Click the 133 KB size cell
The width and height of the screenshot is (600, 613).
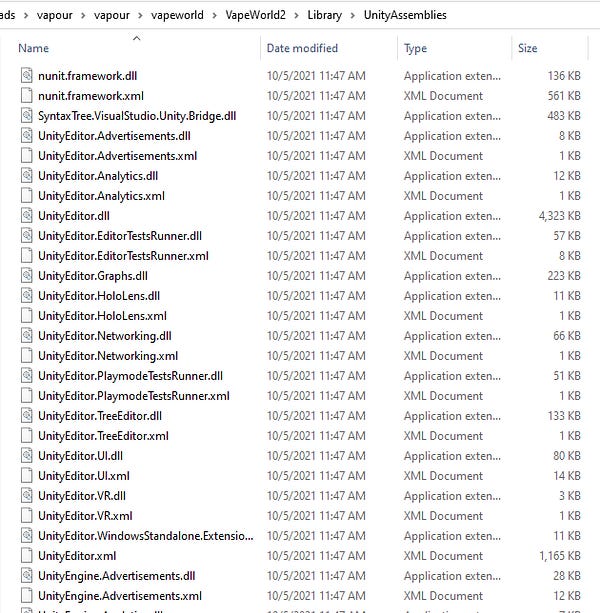point(564,416)
